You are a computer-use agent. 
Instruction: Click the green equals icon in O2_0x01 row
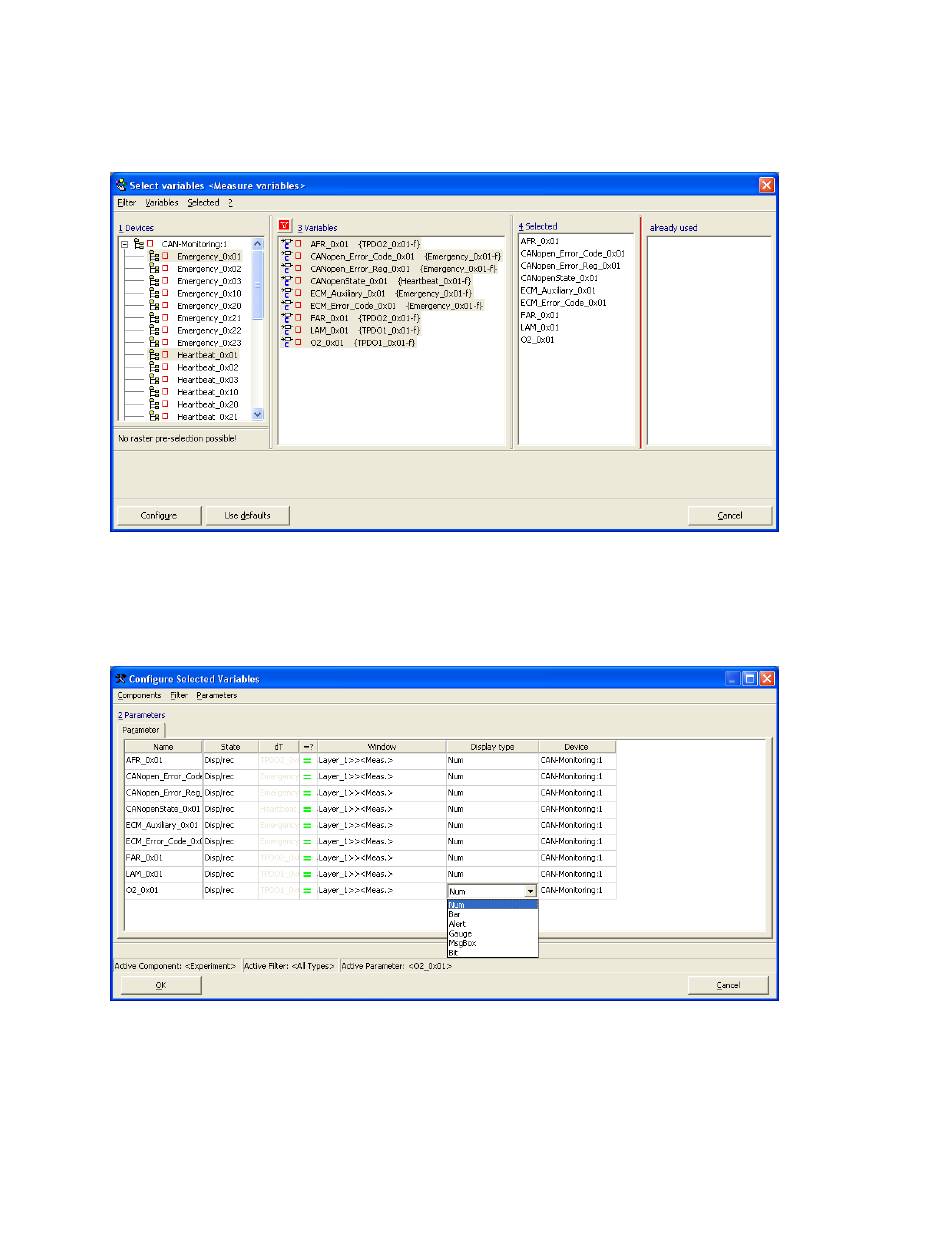tap(308, 890)
